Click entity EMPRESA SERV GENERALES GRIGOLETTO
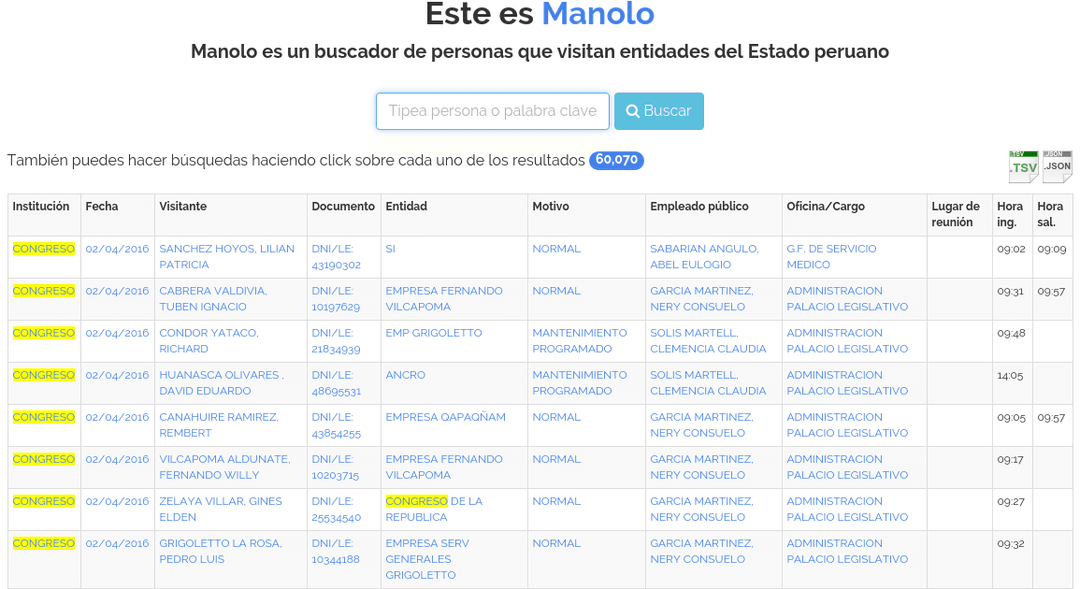Viewport: 1080px width, 589px height. pos(427,559)
